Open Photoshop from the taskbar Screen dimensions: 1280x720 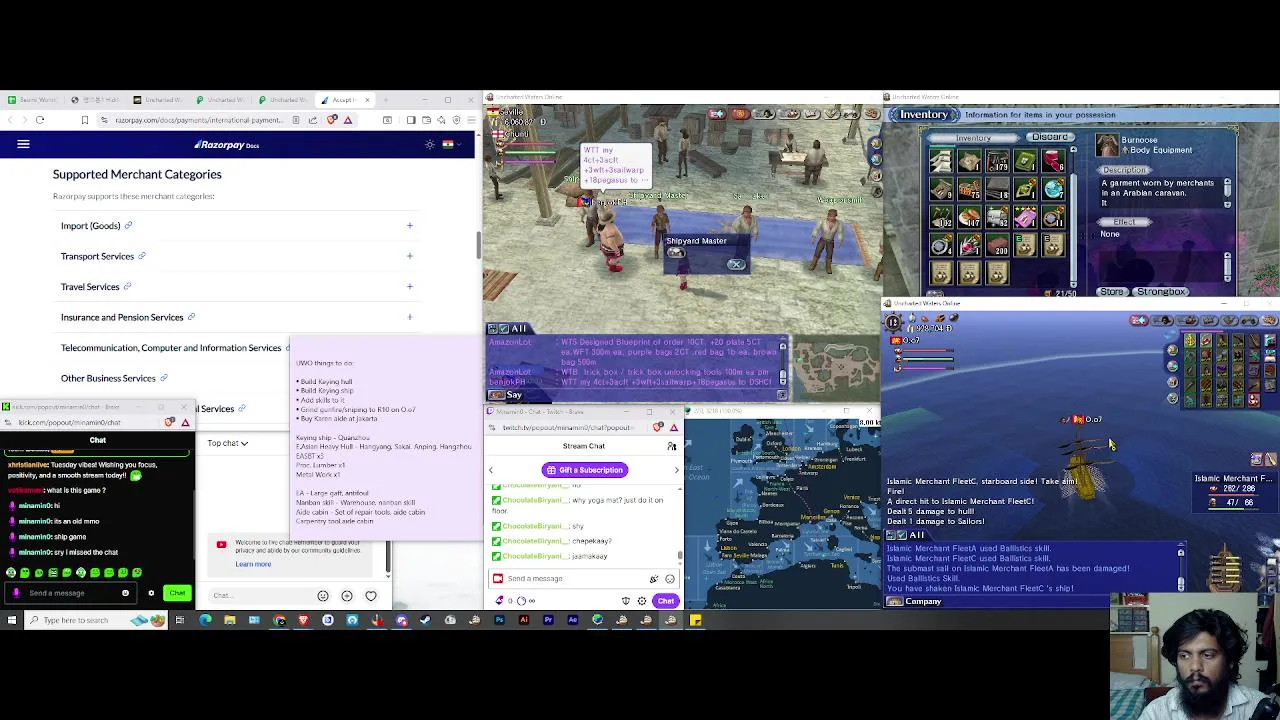[499, 620]
